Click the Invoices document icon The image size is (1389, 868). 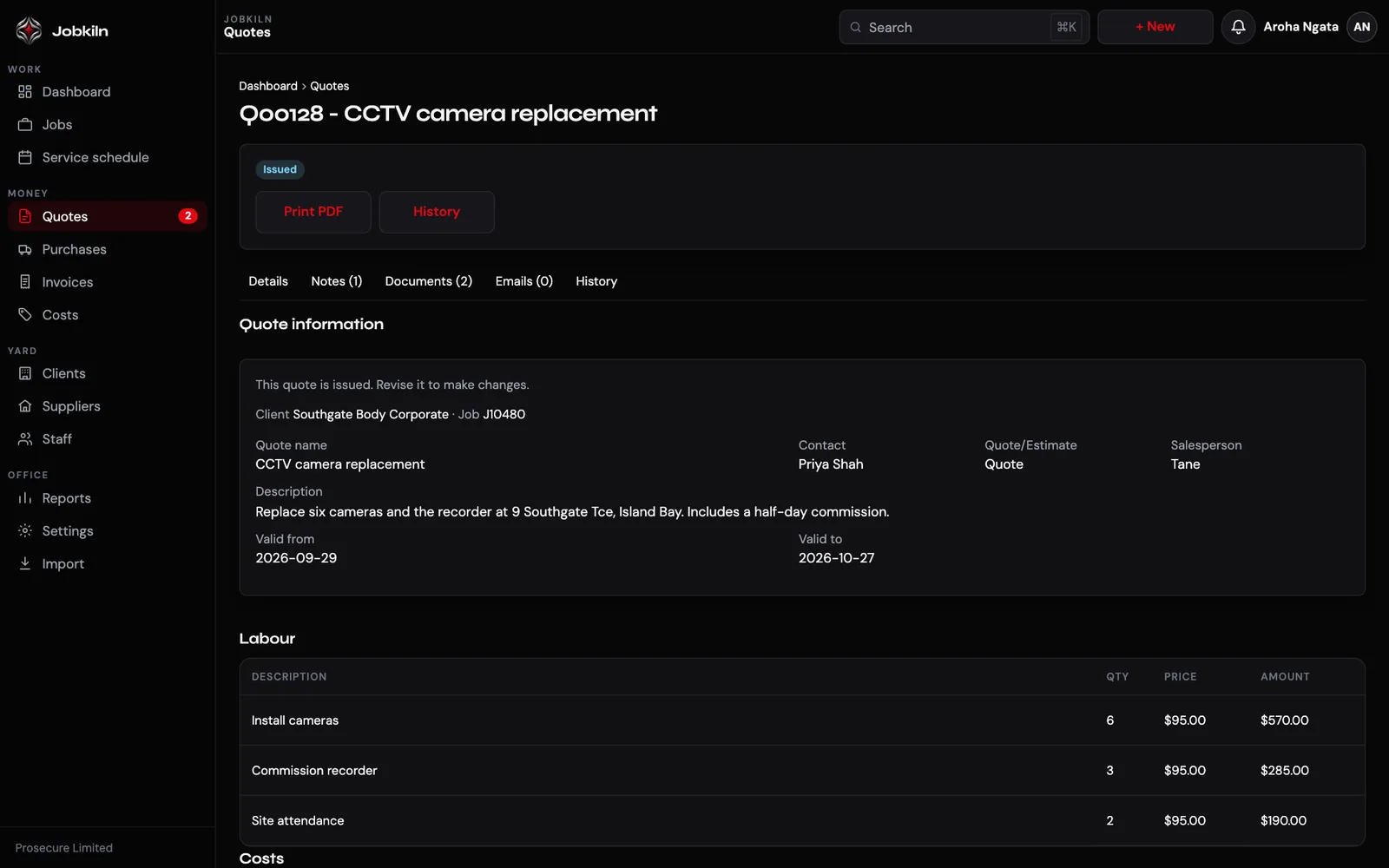(x=25, y=282)
